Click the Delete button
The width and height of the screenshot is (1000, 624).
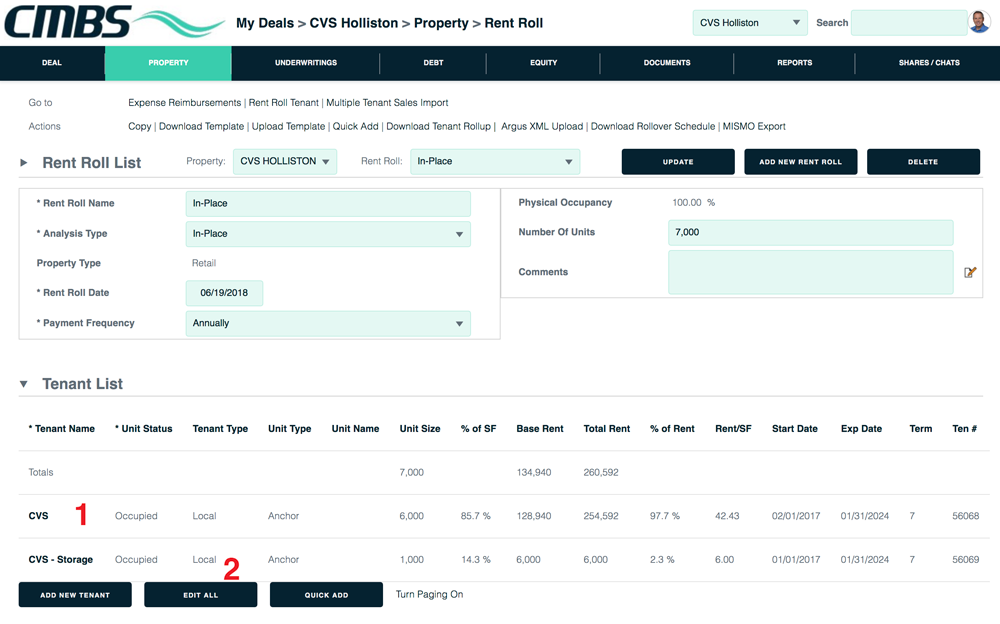point(923,162)
